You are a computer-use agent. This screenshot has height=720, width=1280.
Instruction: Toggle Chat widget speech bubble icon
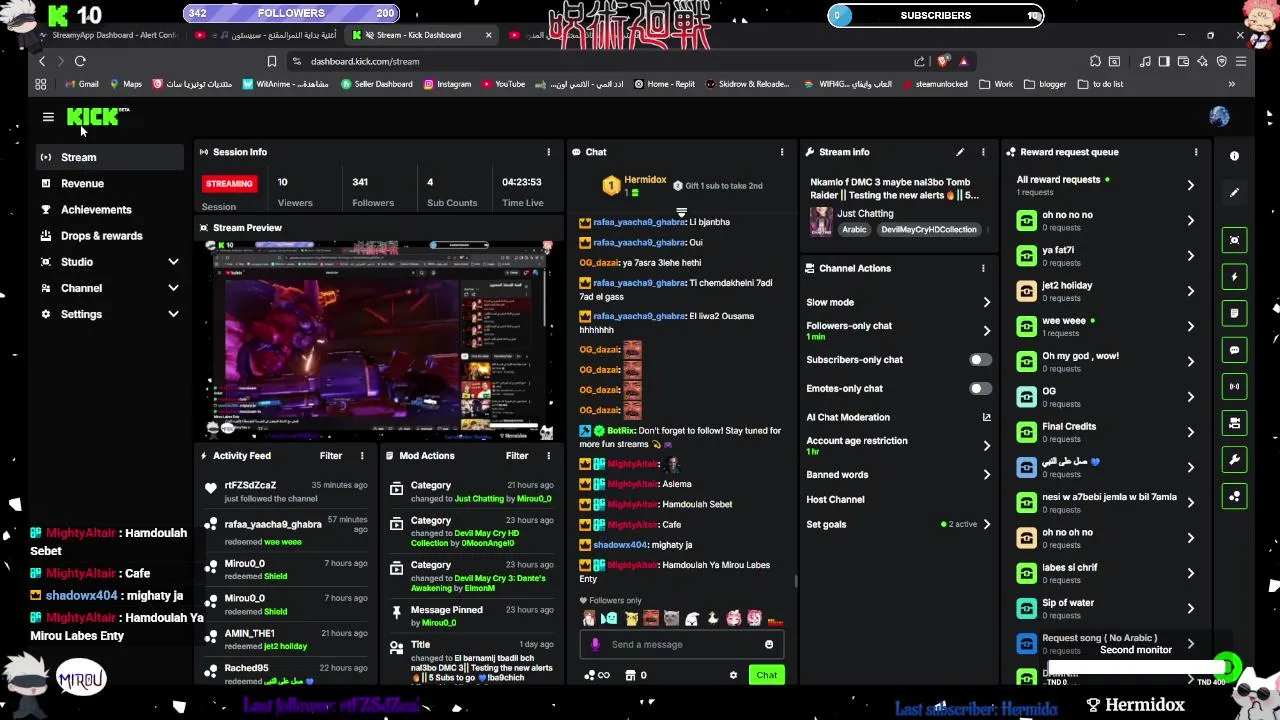(1234, 350)
